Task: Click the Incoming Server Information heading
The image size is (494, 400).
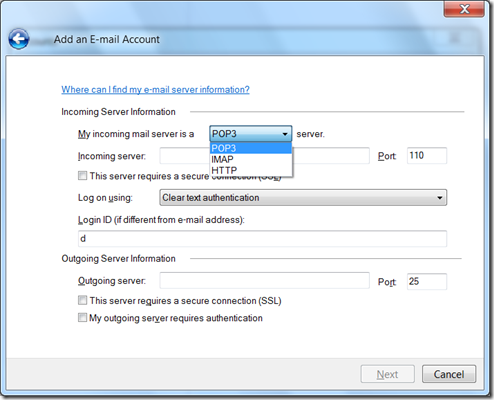Action: tap(118, 112)
